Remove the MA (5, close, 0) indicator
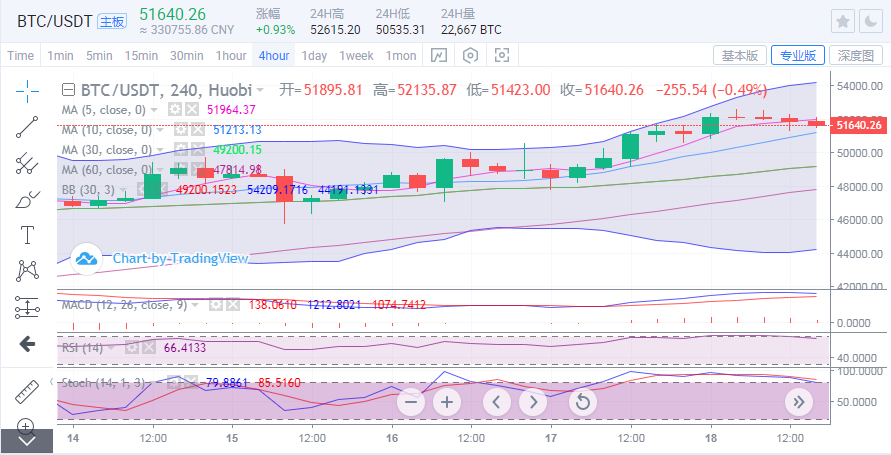This screenshot has height=455, width=891. coord(192,109)
